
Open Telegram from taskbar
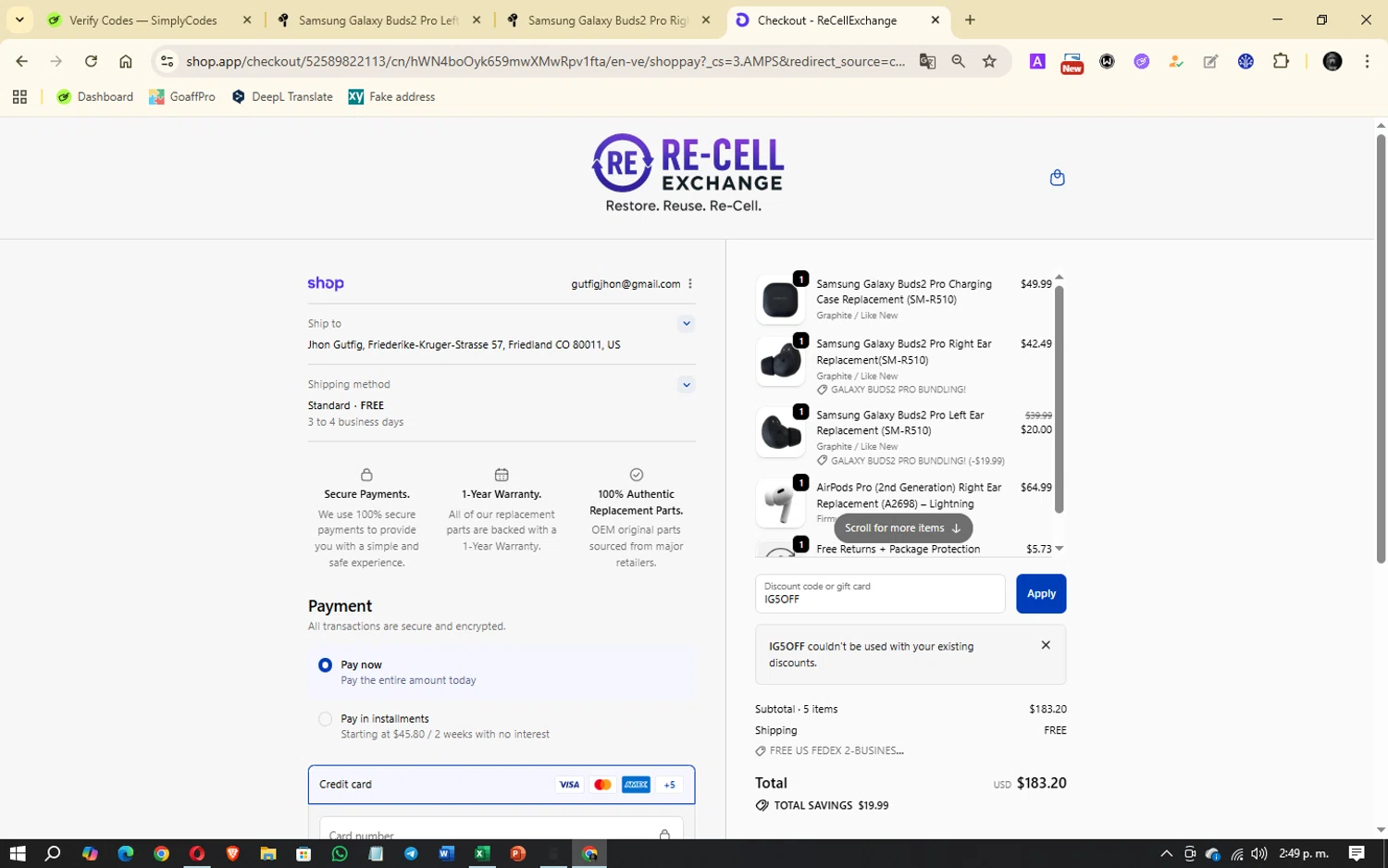click(411, 853)
